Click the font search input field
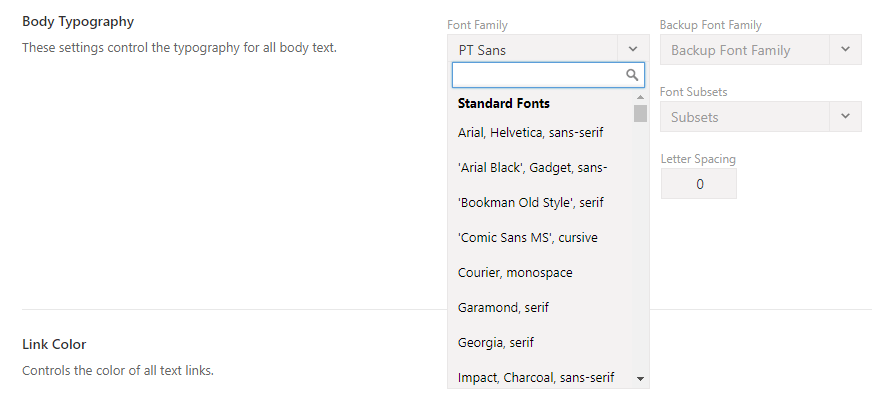 (538, 75)
